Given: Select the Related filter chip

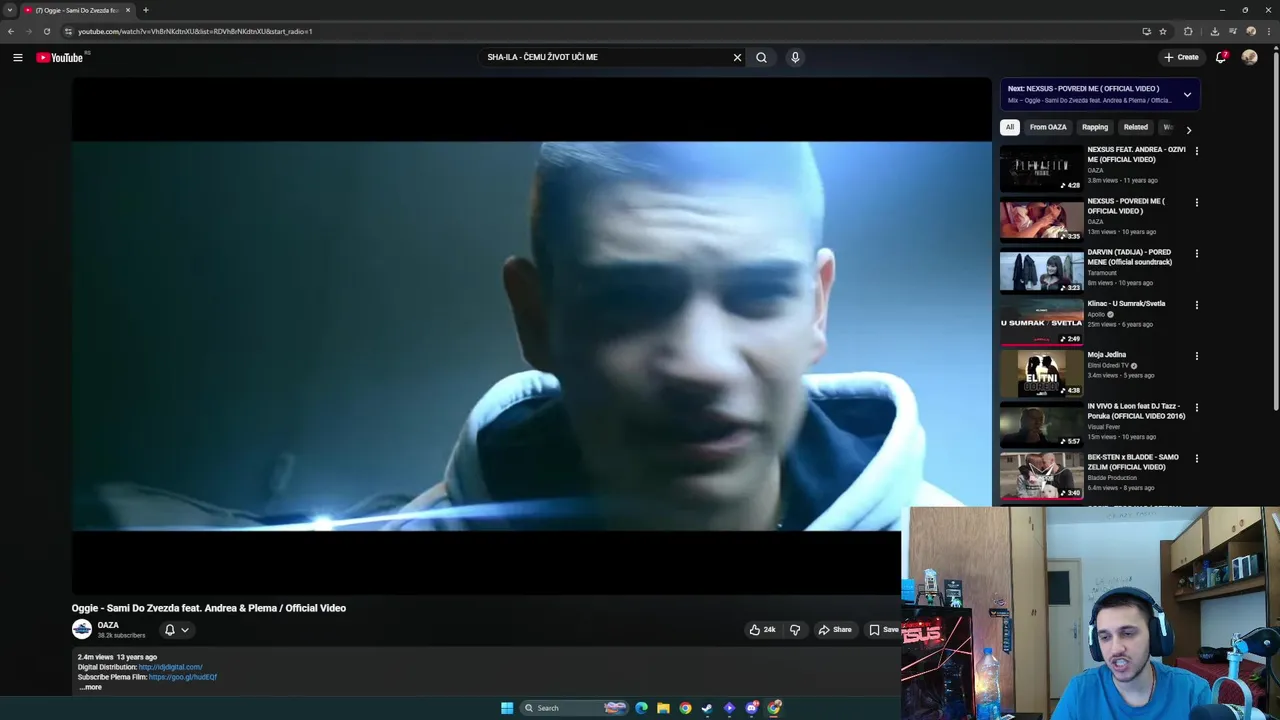Looking at the screenshot, I should 1135,127.
